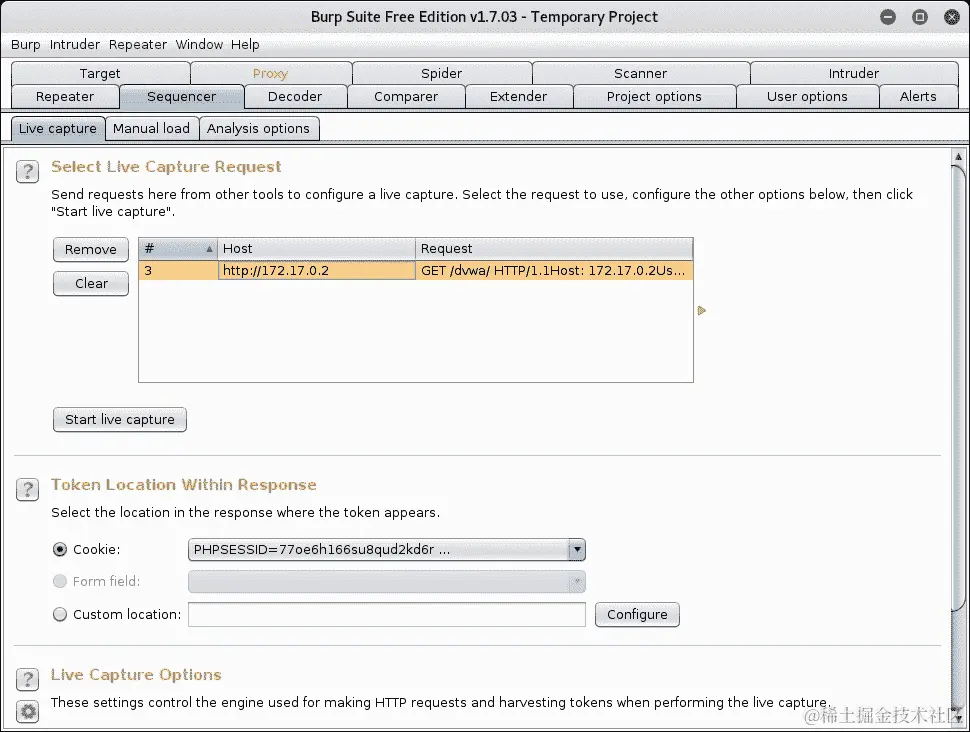Minimize the Burp Suite window

(x=888, y=17)
